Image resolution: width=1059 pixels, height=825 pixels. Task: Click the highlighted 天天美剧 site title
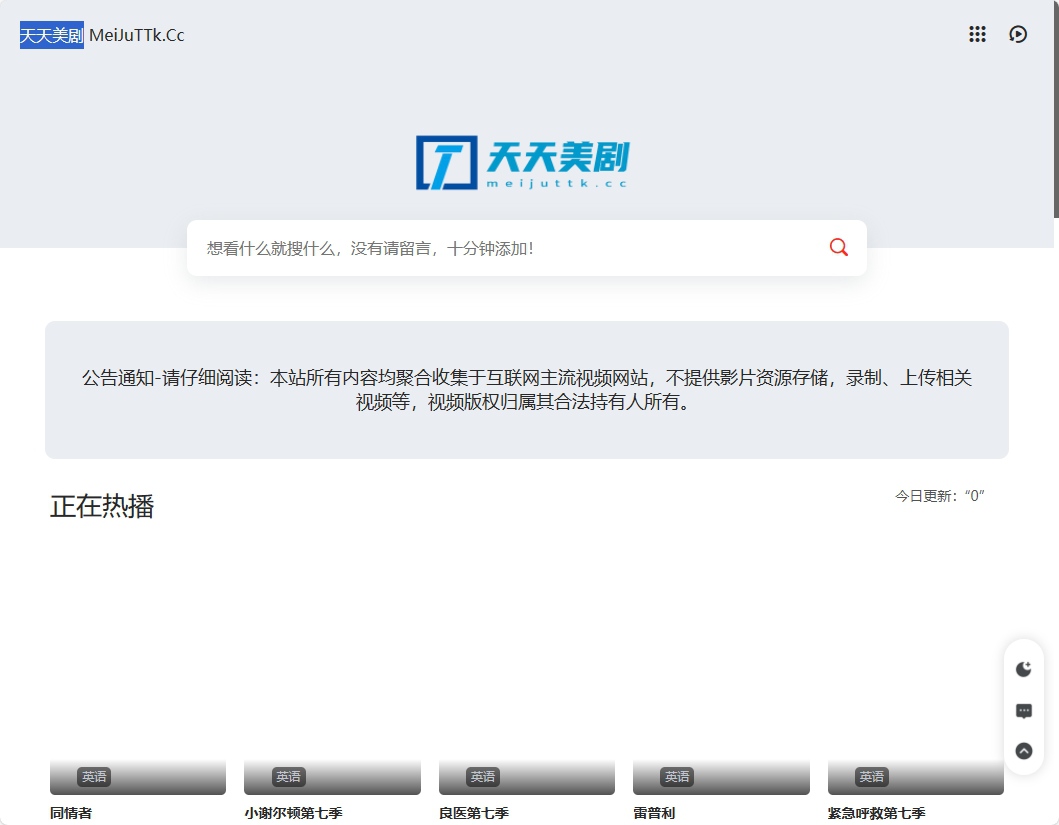pos(52,36)
